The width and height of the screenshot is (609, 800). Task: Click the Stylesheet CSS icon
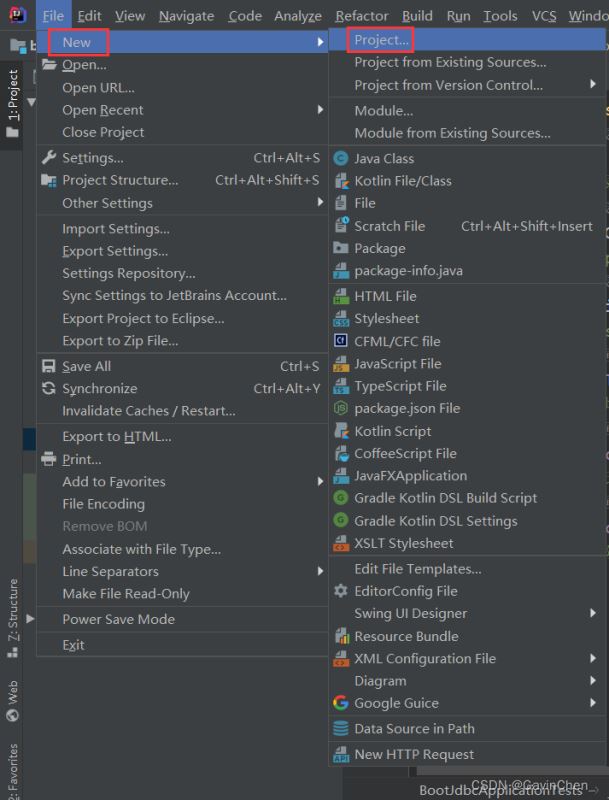coord(341,319)
